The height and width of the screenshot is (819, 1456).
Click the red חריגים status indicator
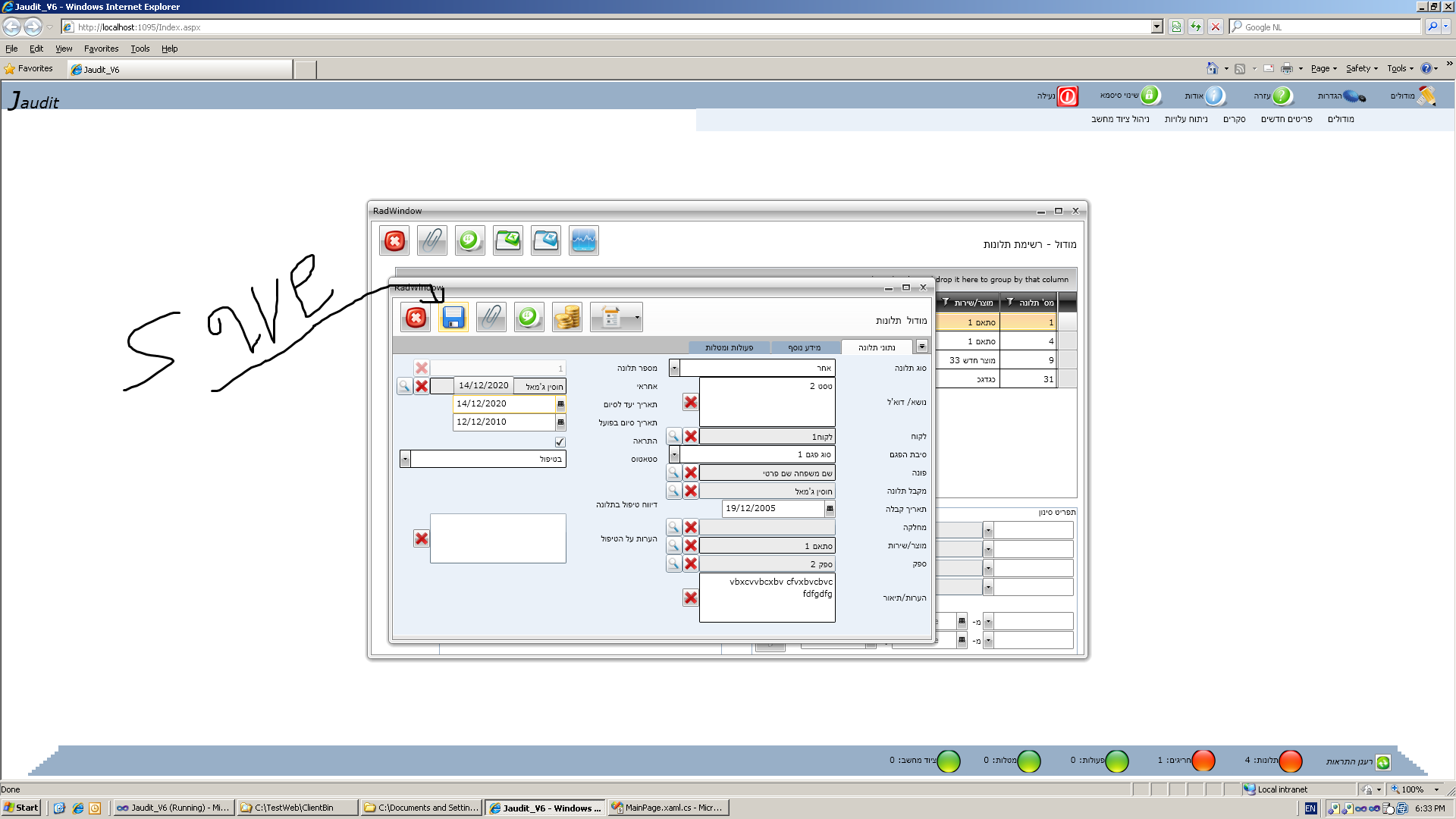pos(1203,761)
